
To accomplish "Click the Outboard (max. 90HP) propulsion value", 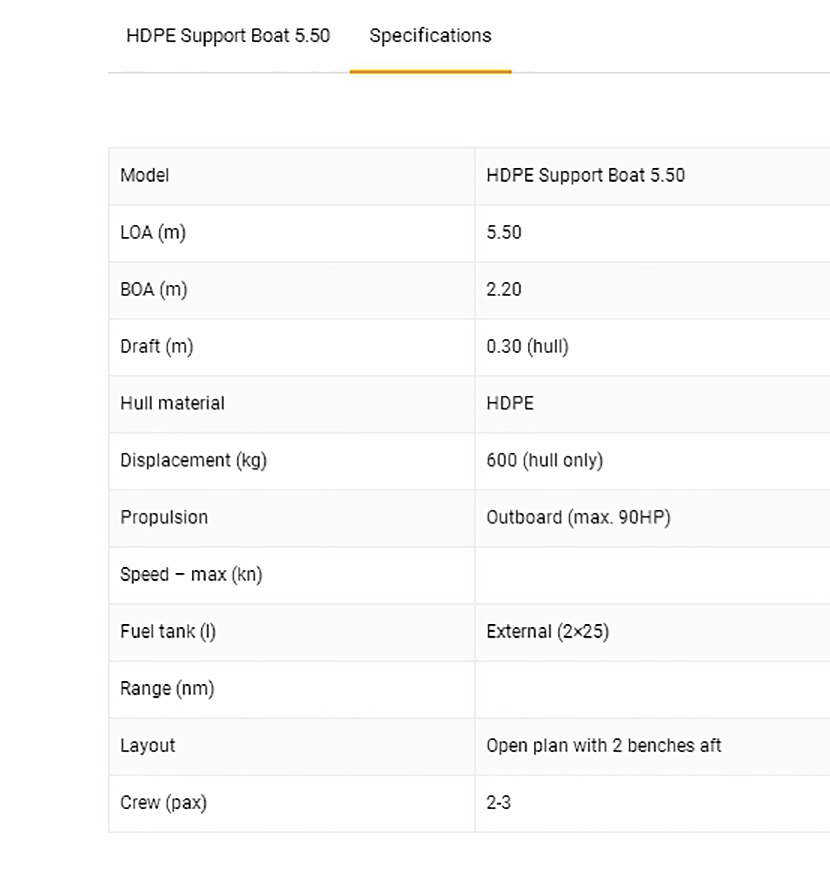I will tap(578, 517).
